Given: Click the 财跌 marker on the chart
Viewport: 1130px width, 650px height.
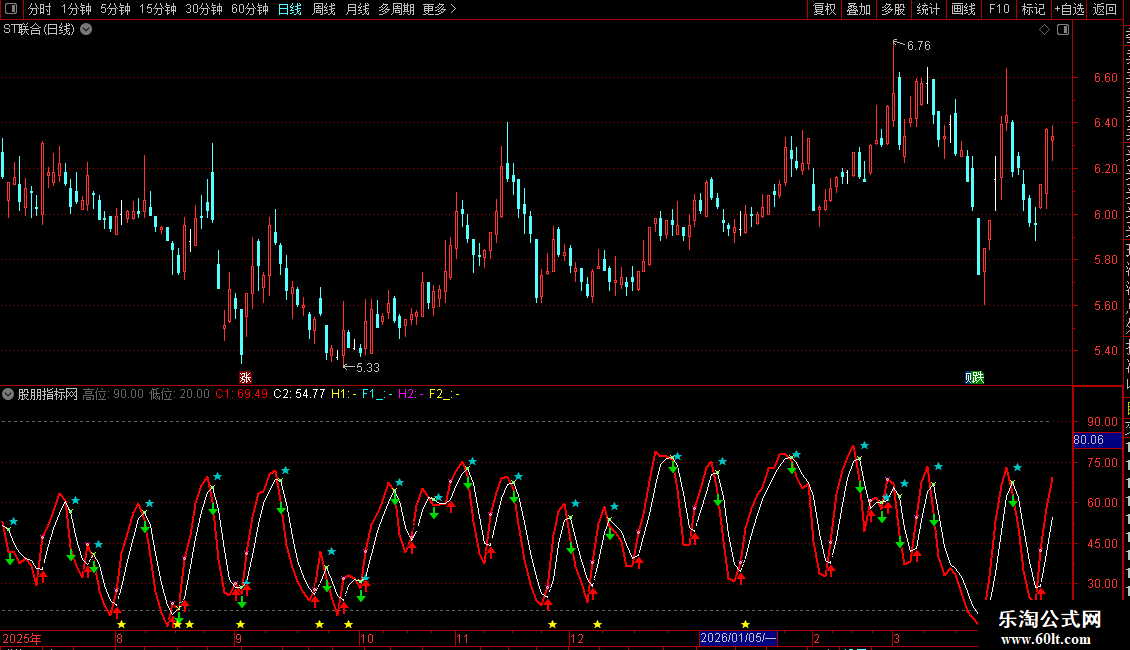Looking at the screenshot, I should tap(974, 378).
